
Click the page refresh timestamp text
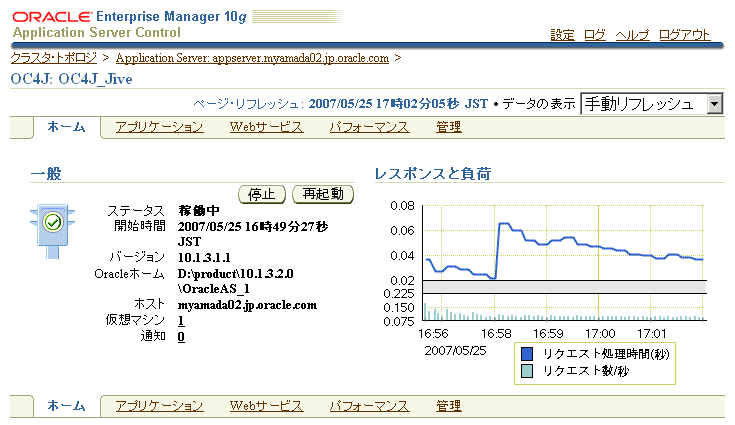tap(398, 104)
